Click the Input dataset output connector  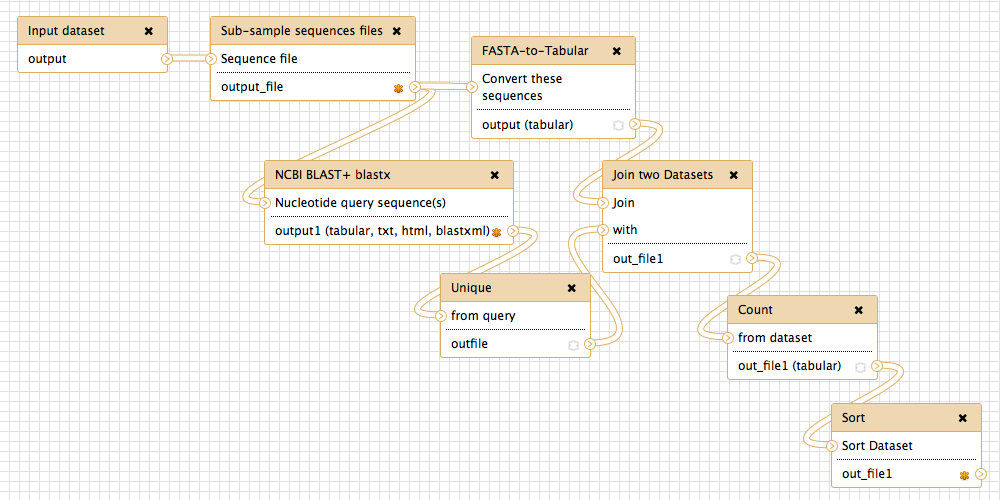[167, 59]
